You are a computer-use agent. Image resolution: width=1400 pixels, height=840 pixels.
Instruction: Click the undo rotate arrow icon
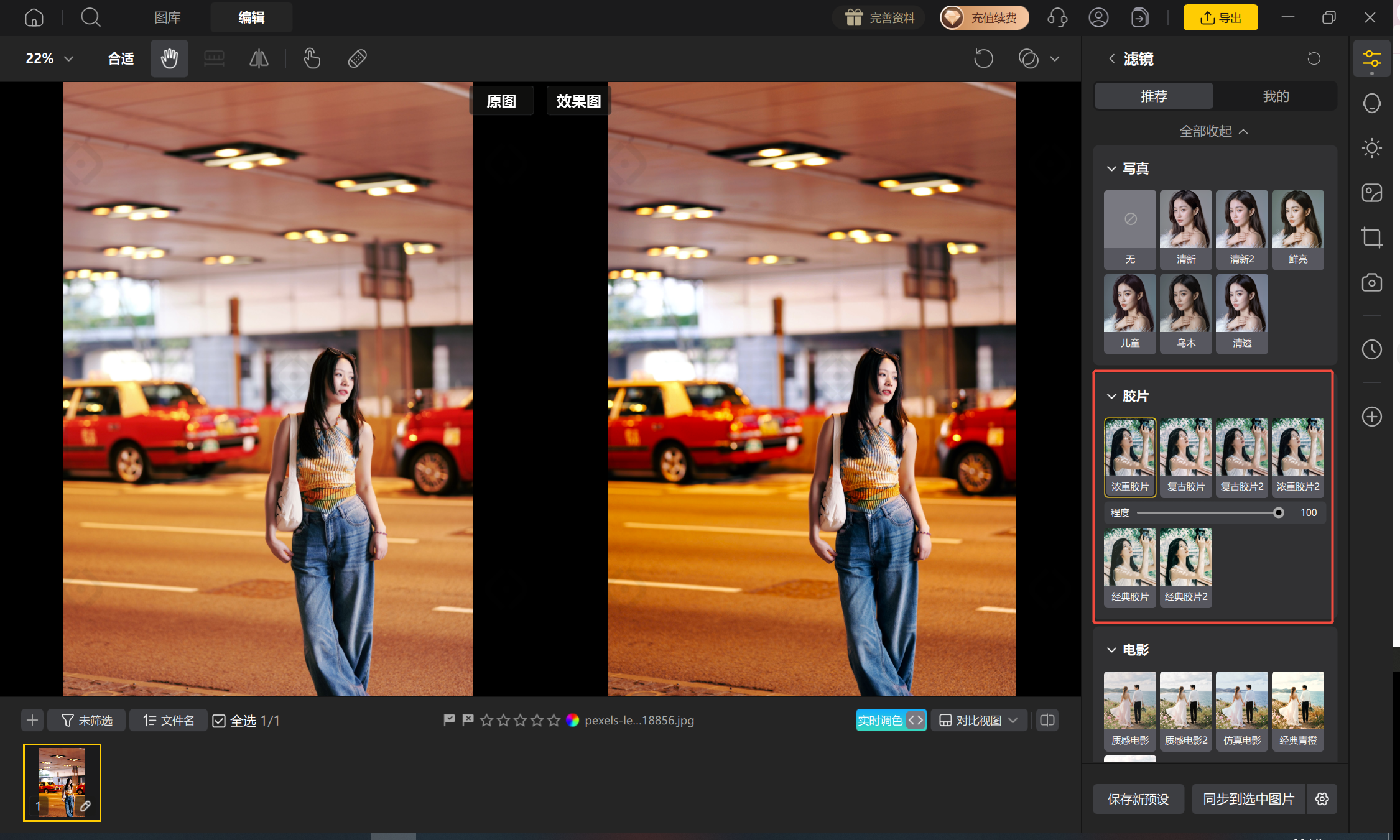[983, 58]
